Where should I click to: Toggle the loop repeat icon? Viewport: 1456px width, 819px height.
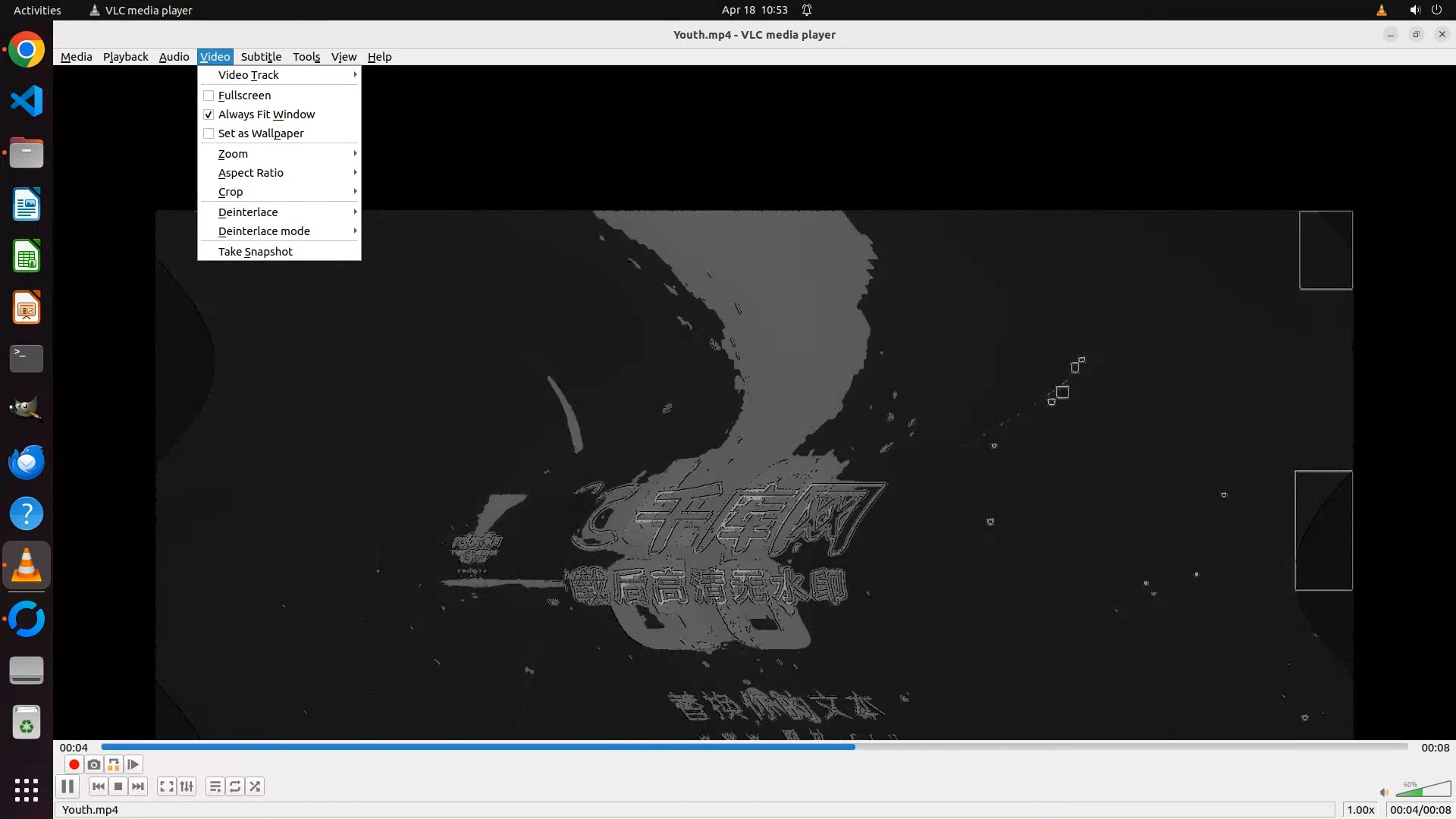(x=235, y=786)
